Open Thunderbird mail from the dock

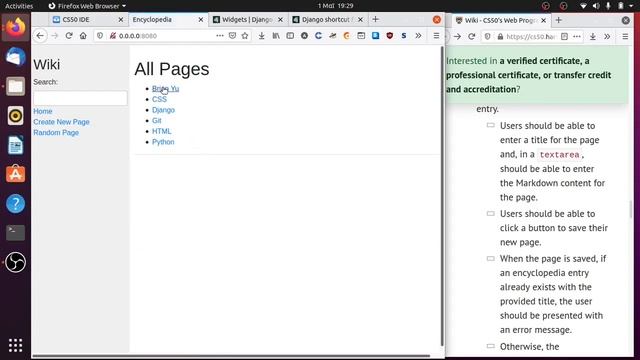16,57
